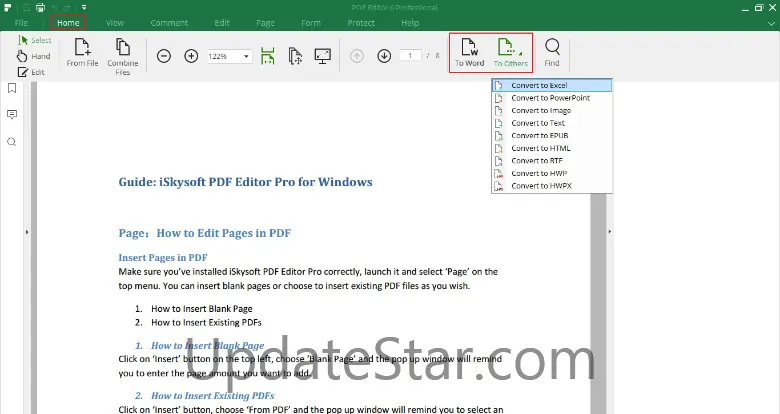Screen dimensions: 780x414
Task: Choose the Edit tool under Hand
Action: [31, 72]
